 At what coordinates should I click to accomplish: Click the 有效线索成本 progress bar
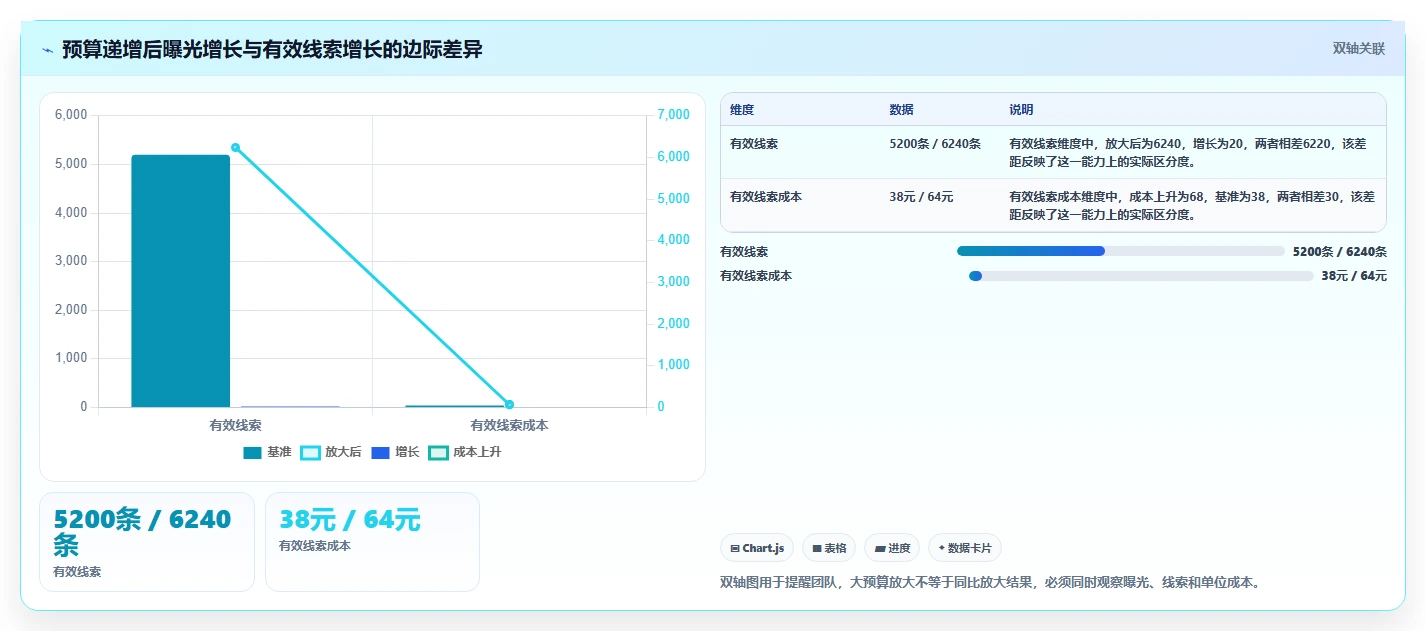tap(1141, 276)
